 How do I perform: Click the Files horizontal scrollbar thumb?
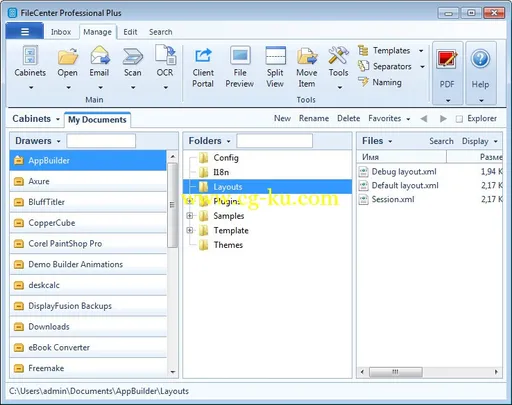(396, 372)
